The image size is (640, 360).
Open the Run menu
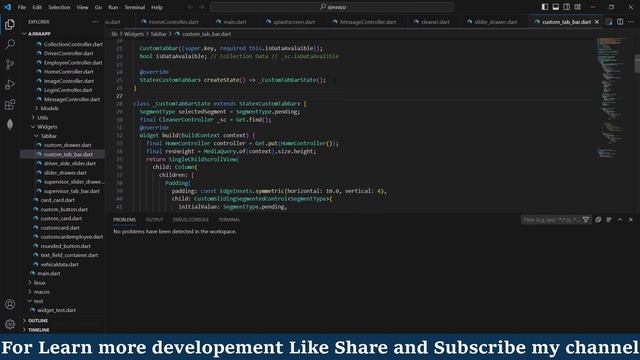pos(113,7)
